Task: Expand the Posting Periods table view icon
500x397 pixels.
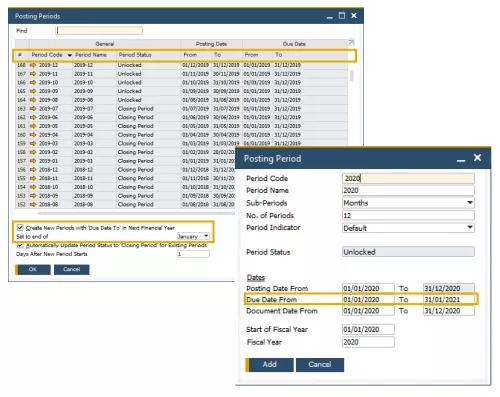Action: (351, 43)
